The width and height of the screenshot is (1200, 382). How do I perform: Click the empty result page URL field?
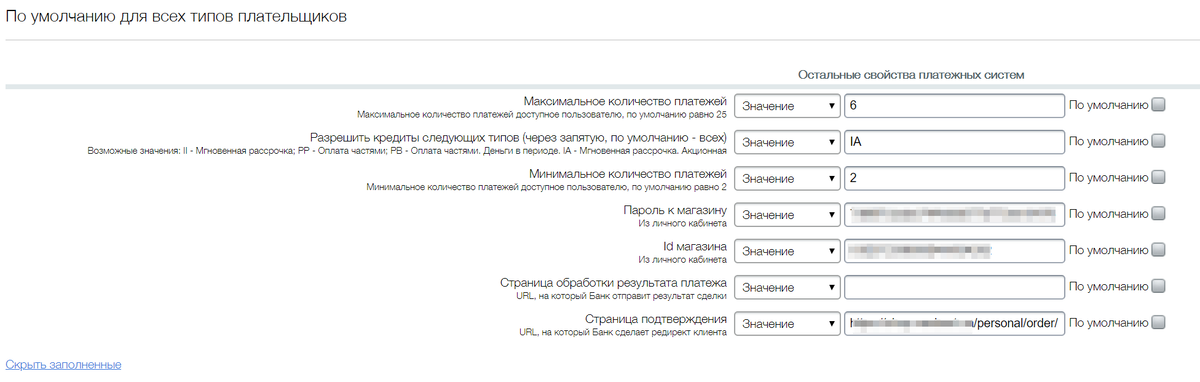pos(955,287)
